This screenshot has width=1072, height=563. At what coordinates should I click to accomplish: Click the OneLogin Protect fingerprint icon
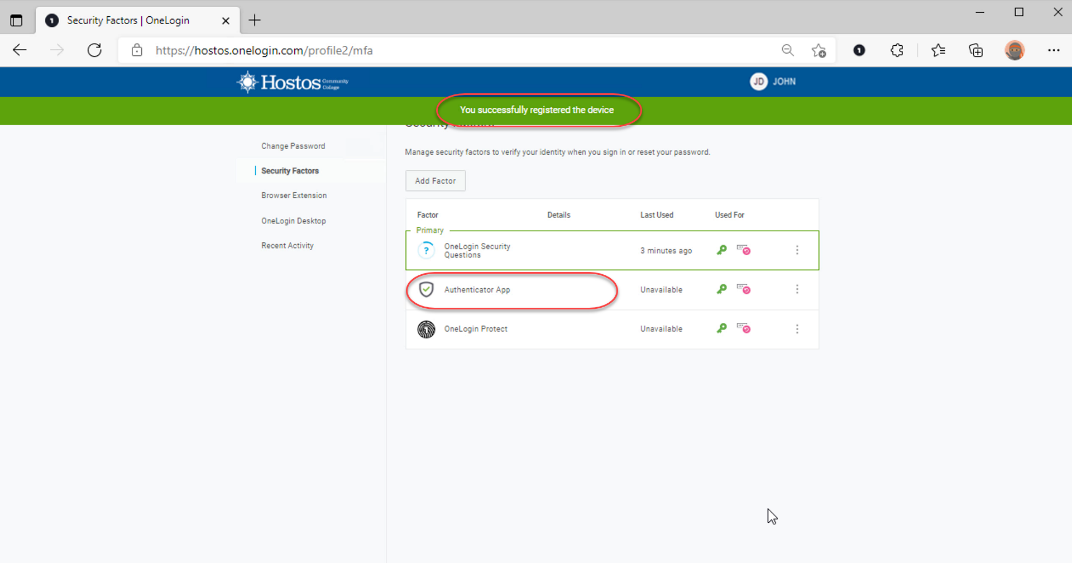click(426, 329)
